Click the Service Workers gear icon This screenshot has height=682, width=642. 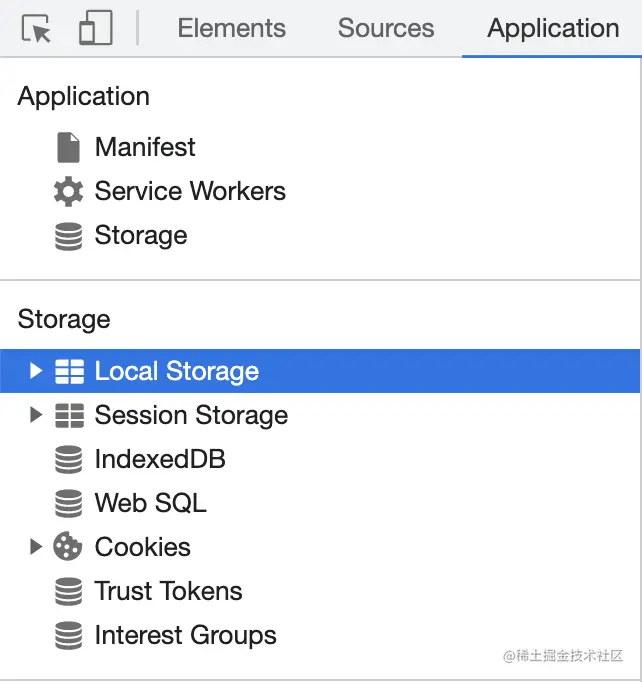[68, 191]
